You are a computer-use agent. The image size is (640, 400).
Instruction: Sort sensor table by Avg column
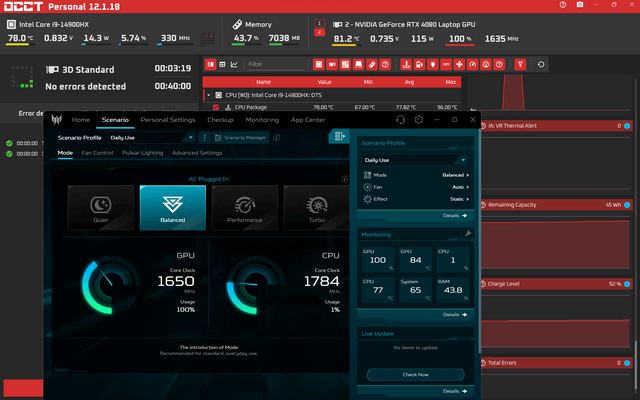pyautogui.click(x=409, y=82)
